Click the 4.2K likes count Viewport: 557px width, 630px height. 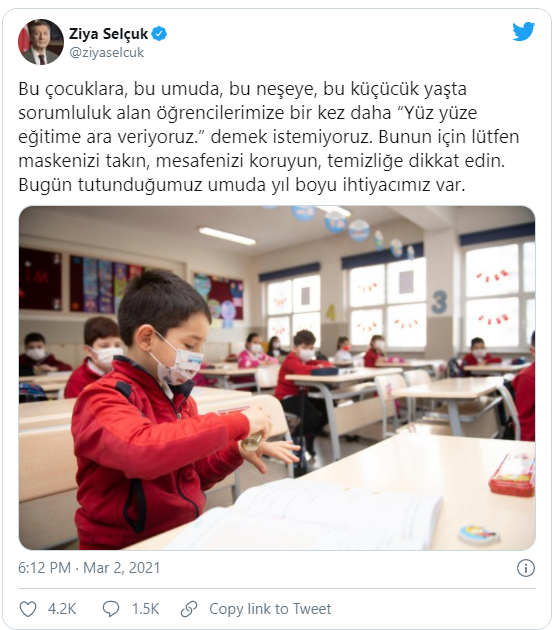point(62,609)
